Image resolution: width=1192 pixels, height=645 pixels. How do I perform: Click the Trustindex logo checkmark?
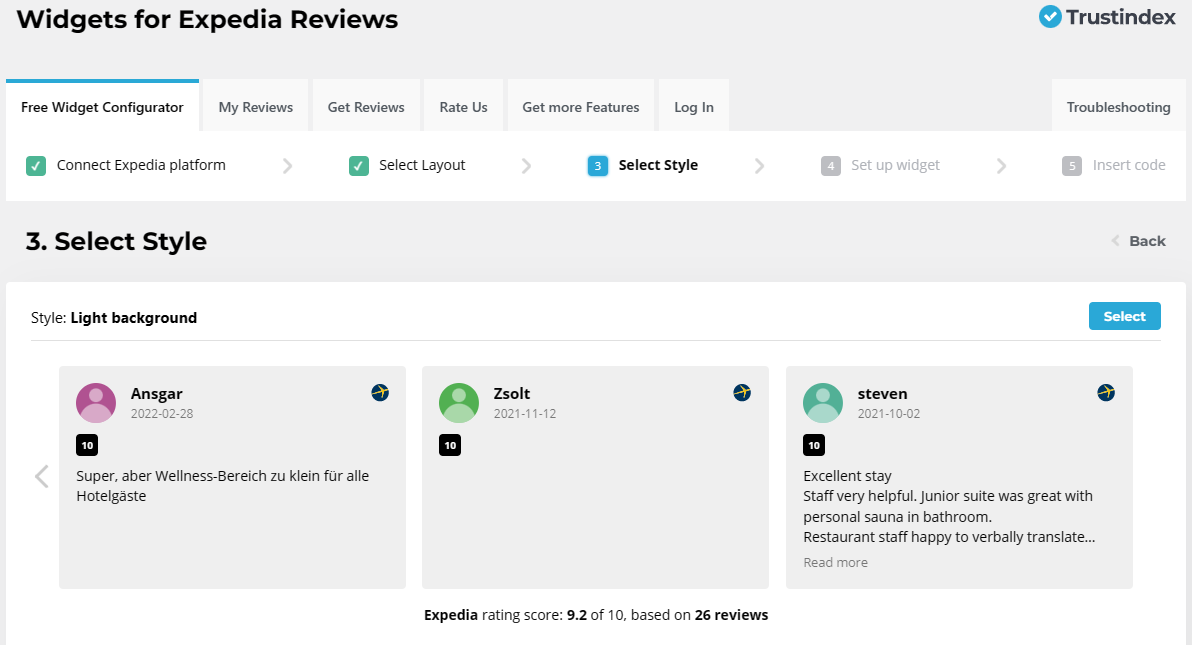(1050, 17)
